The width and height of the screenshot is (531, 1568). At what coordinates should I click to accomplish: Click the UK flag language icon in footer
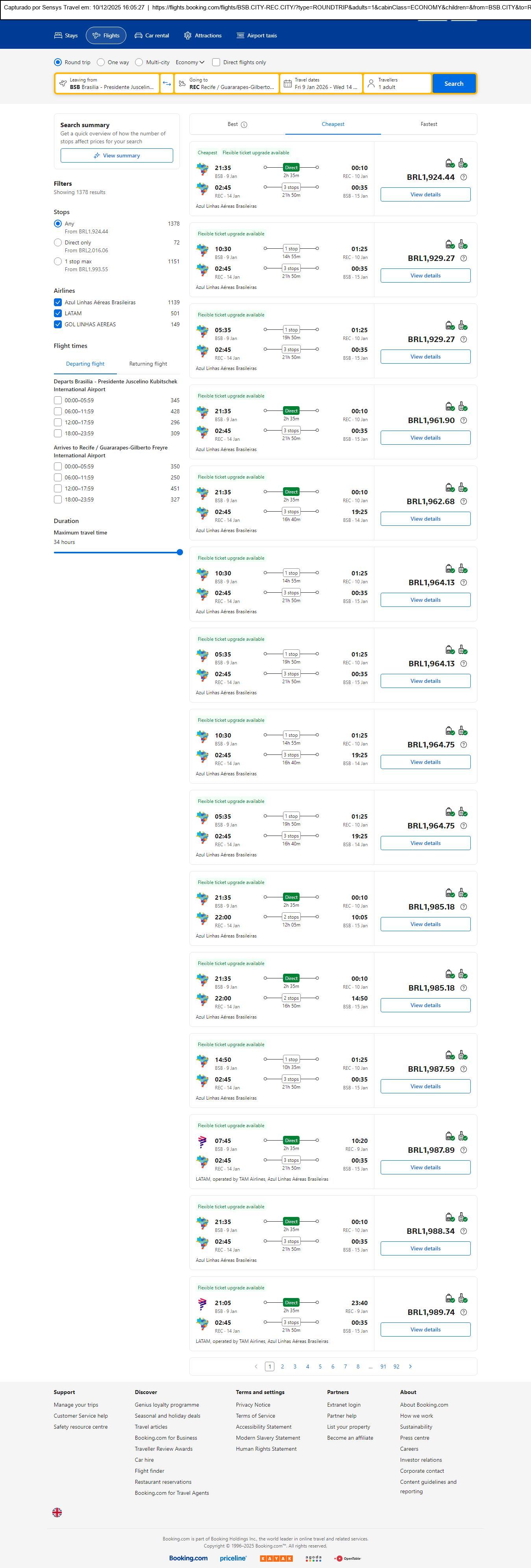click(x=57, y=1512)
